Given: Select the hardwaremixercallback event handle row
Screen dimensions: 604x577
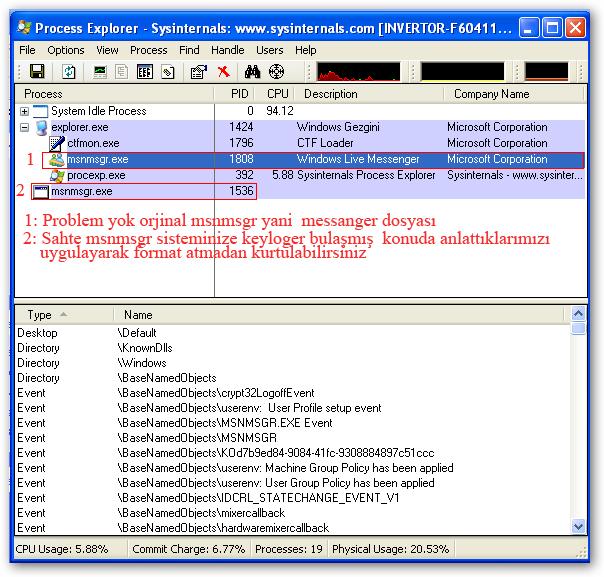Looking at the screenshot, I should point(293,528).
